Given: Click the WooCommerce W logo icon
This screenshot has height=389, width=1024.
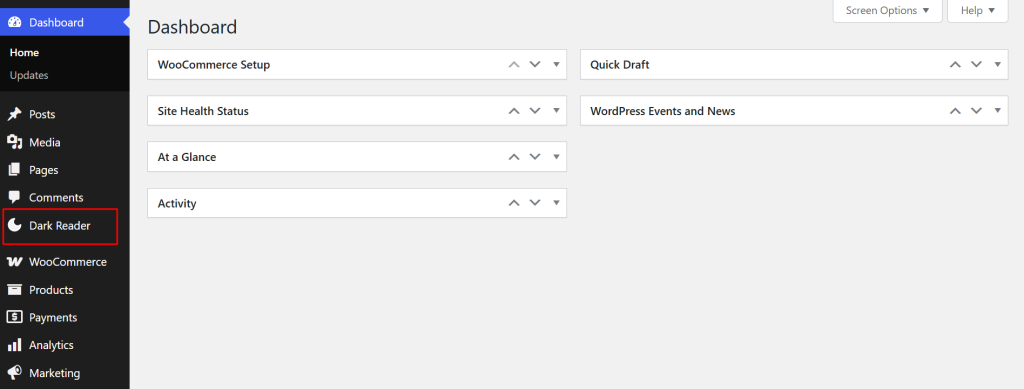Looking at the screenshot, I should point(14,262).
